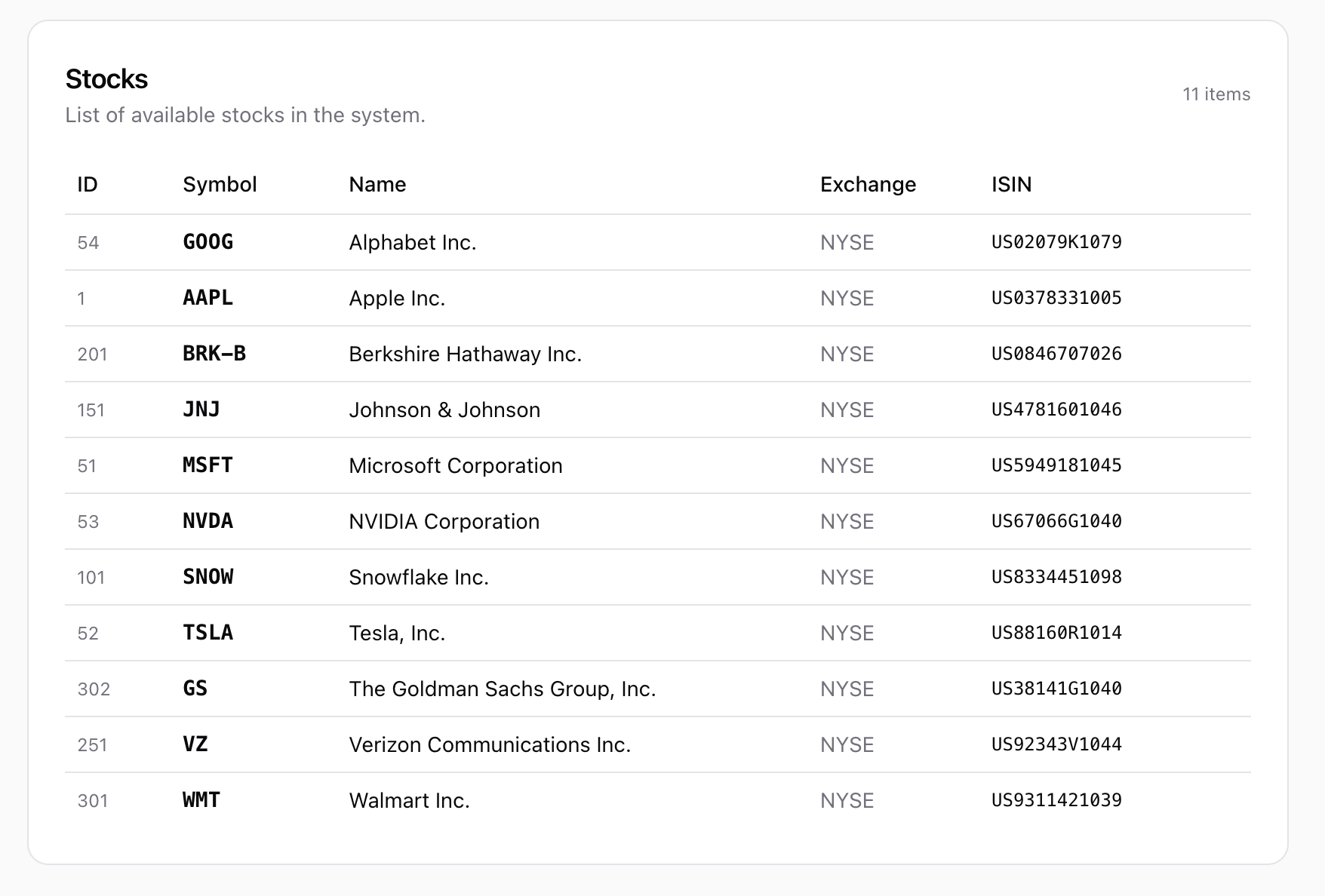Click the Symbol column header

click(220, 185)
